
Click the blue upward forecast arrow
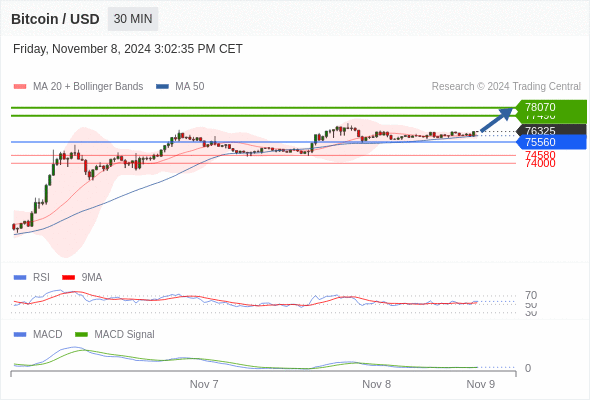496,120
